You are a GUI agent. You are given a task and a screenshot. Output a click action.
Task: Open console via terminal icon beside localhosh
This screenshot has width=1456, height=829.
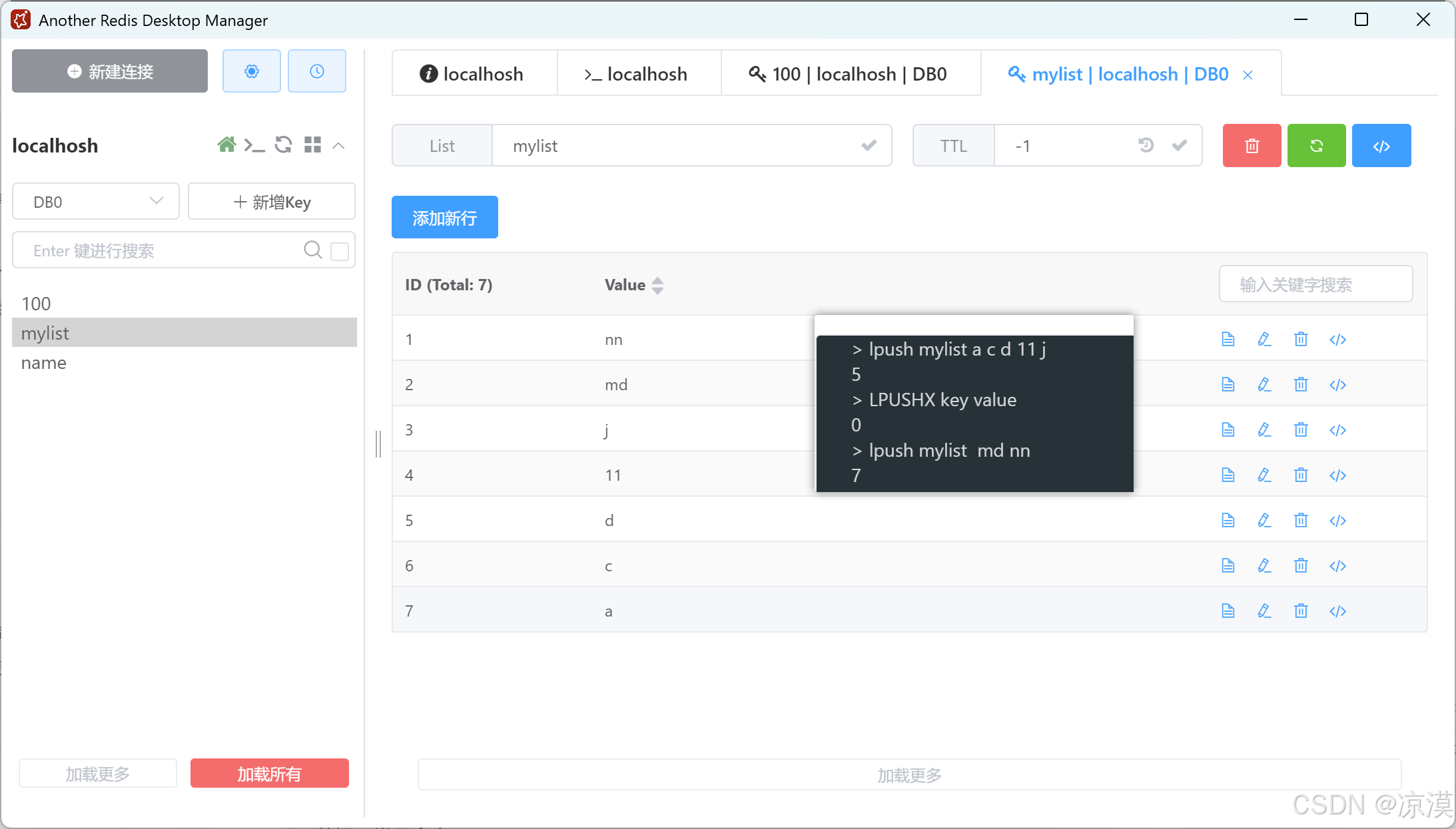click(254, 144)
